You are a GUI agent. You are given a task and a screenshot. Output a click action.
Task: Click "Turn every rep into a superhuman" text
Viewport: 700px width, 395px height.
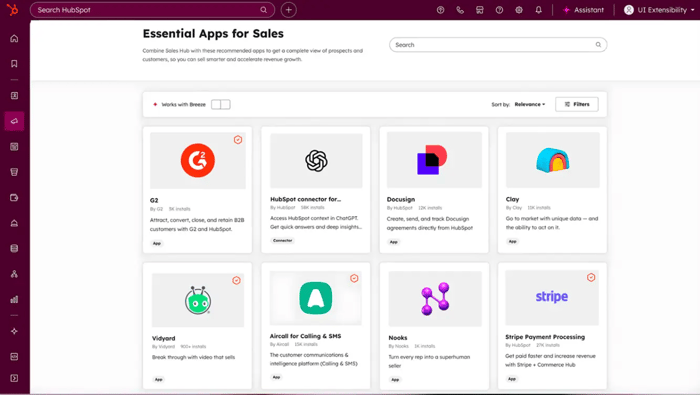pyautogui.click(x=429, y=357)
